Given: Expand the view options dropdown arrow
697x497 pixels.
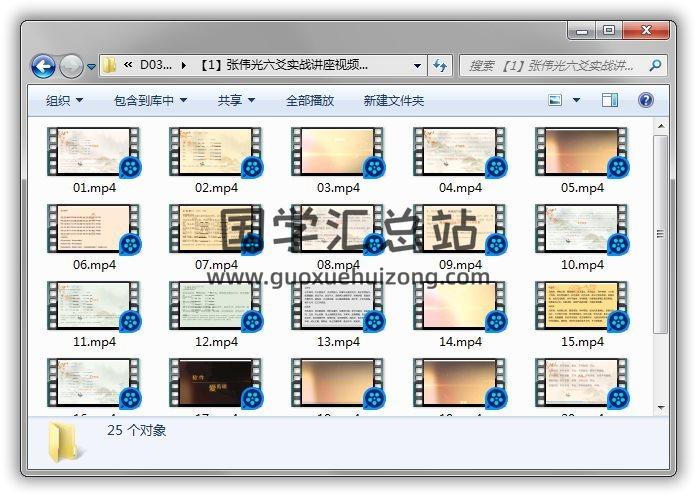Looking at the screenshot, I should 577,100.
